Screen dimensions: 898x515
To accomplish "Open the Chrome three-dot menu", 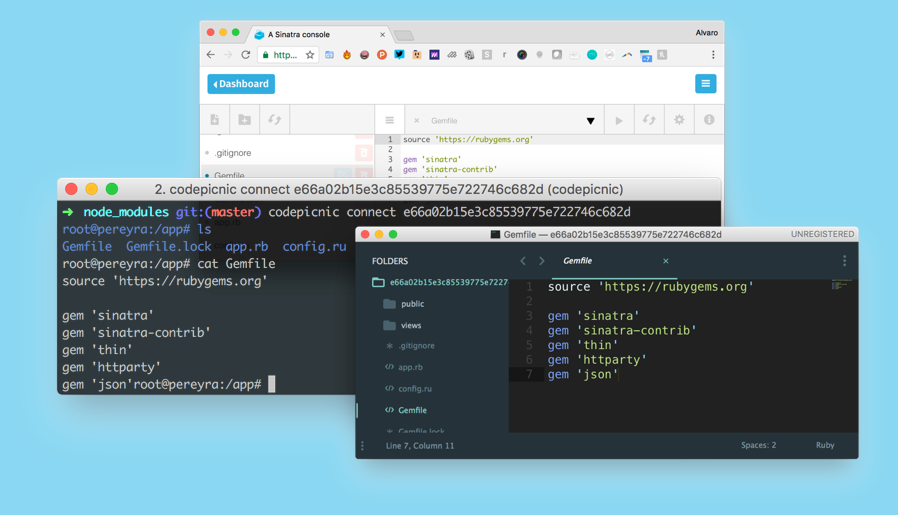I will pos(713,55).
